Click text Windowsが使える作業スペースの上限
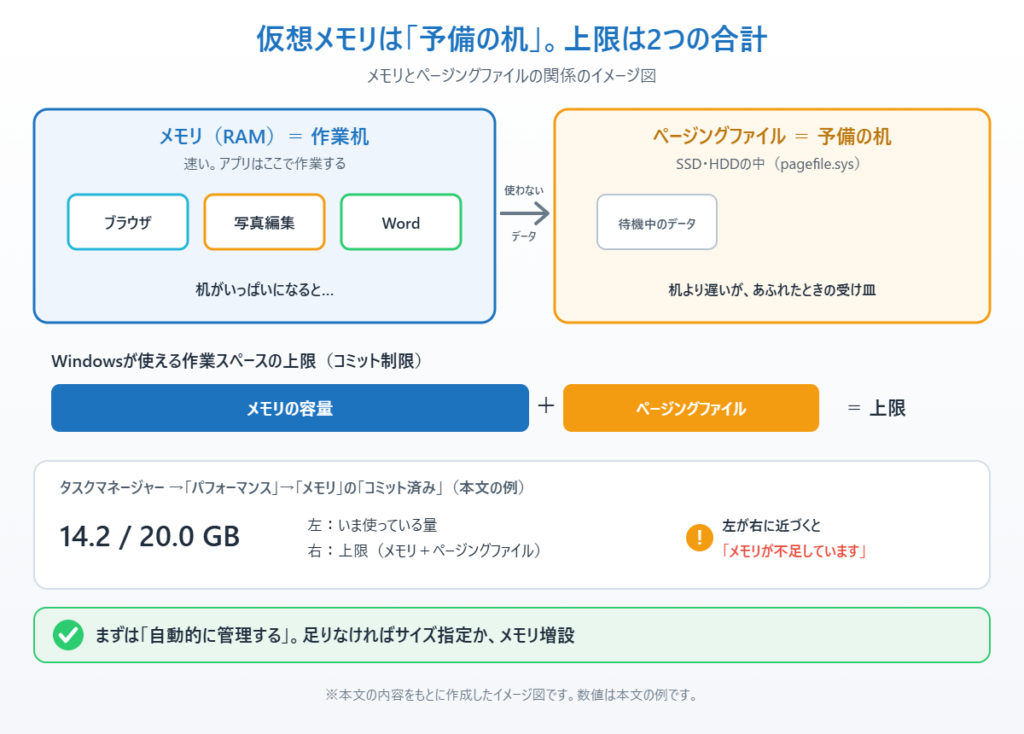This screenshot has width=1024, height=734. click(x=183, y=361)
